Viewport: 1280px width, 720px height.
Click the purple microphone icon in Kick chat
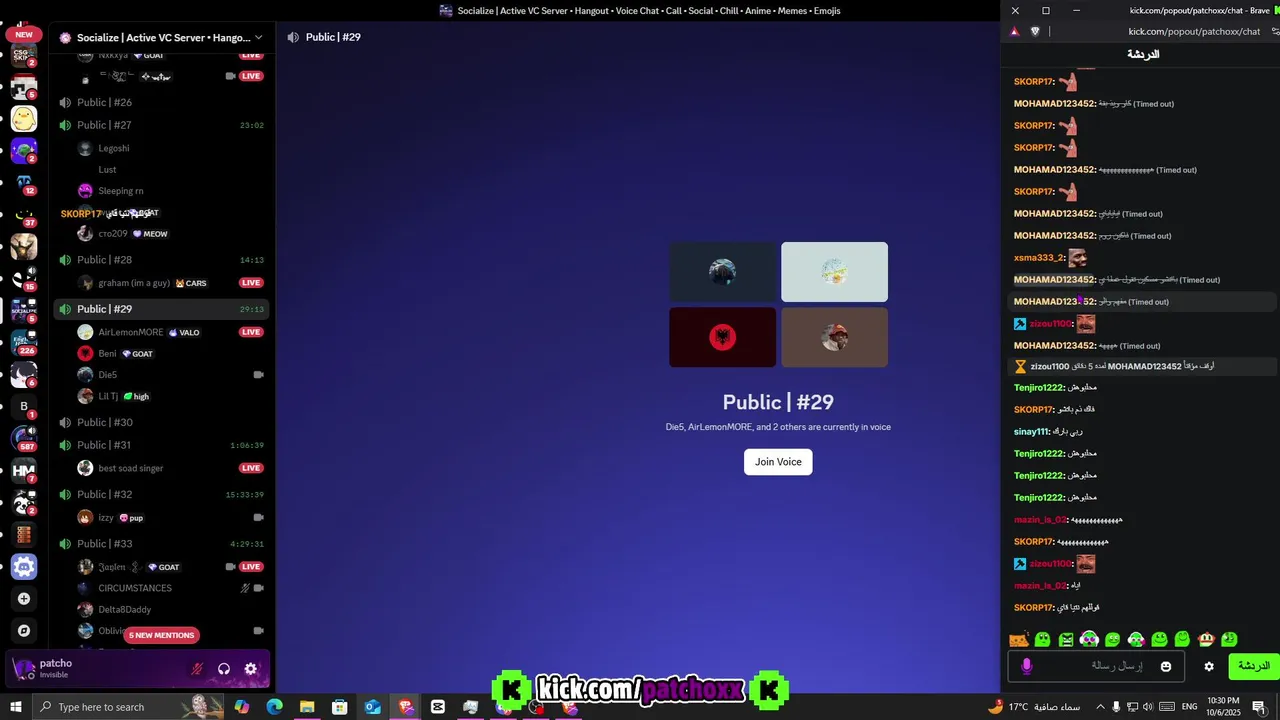click(x=1026, y=666)
